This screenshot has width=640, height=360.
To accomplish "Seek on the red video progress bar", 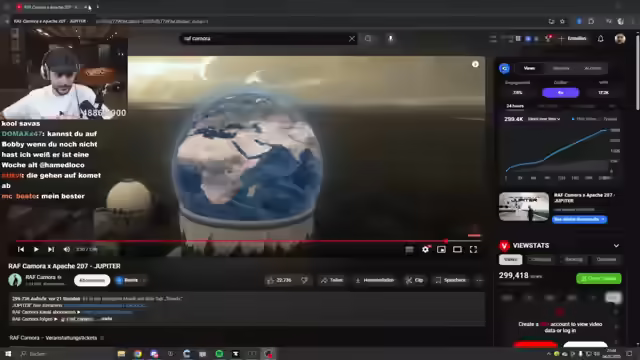I will pyautogui.click(x=249, y=241).
